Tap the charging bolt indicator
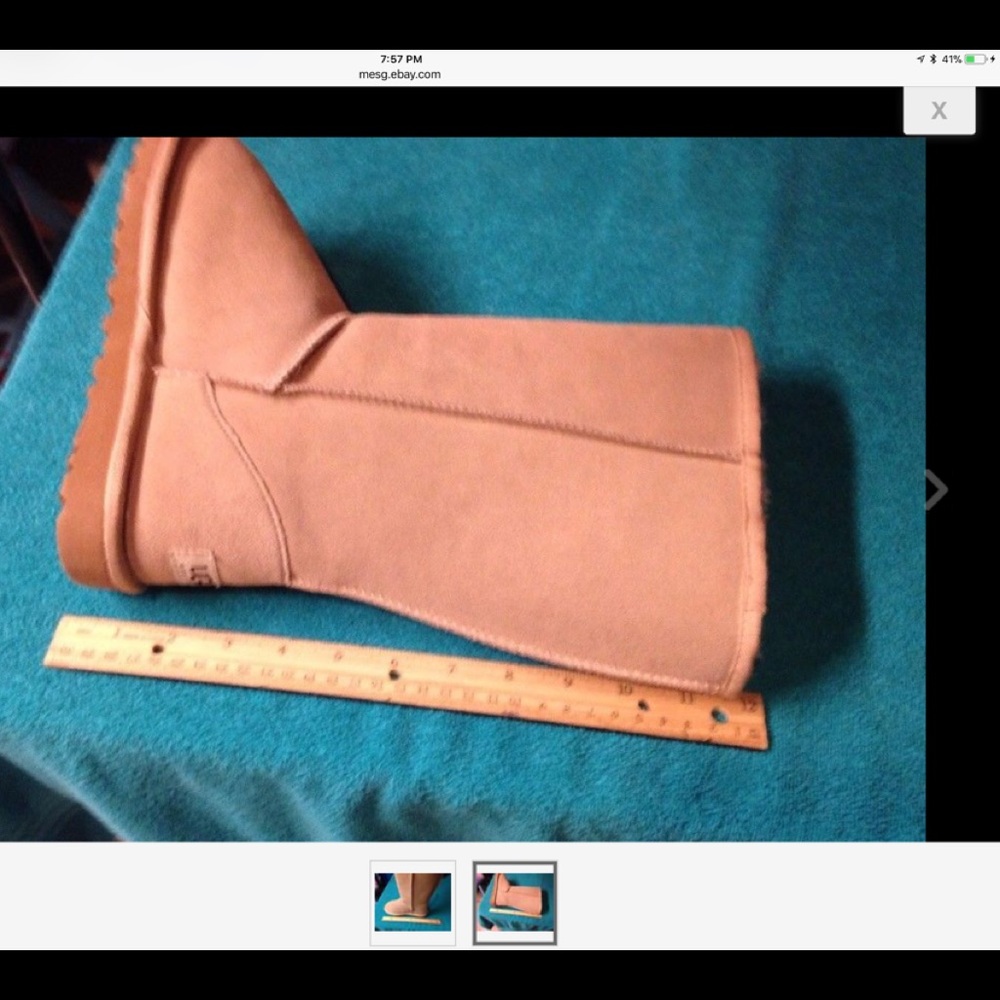Screen dimensions: 1000x1000 click(x=993, y=59)
